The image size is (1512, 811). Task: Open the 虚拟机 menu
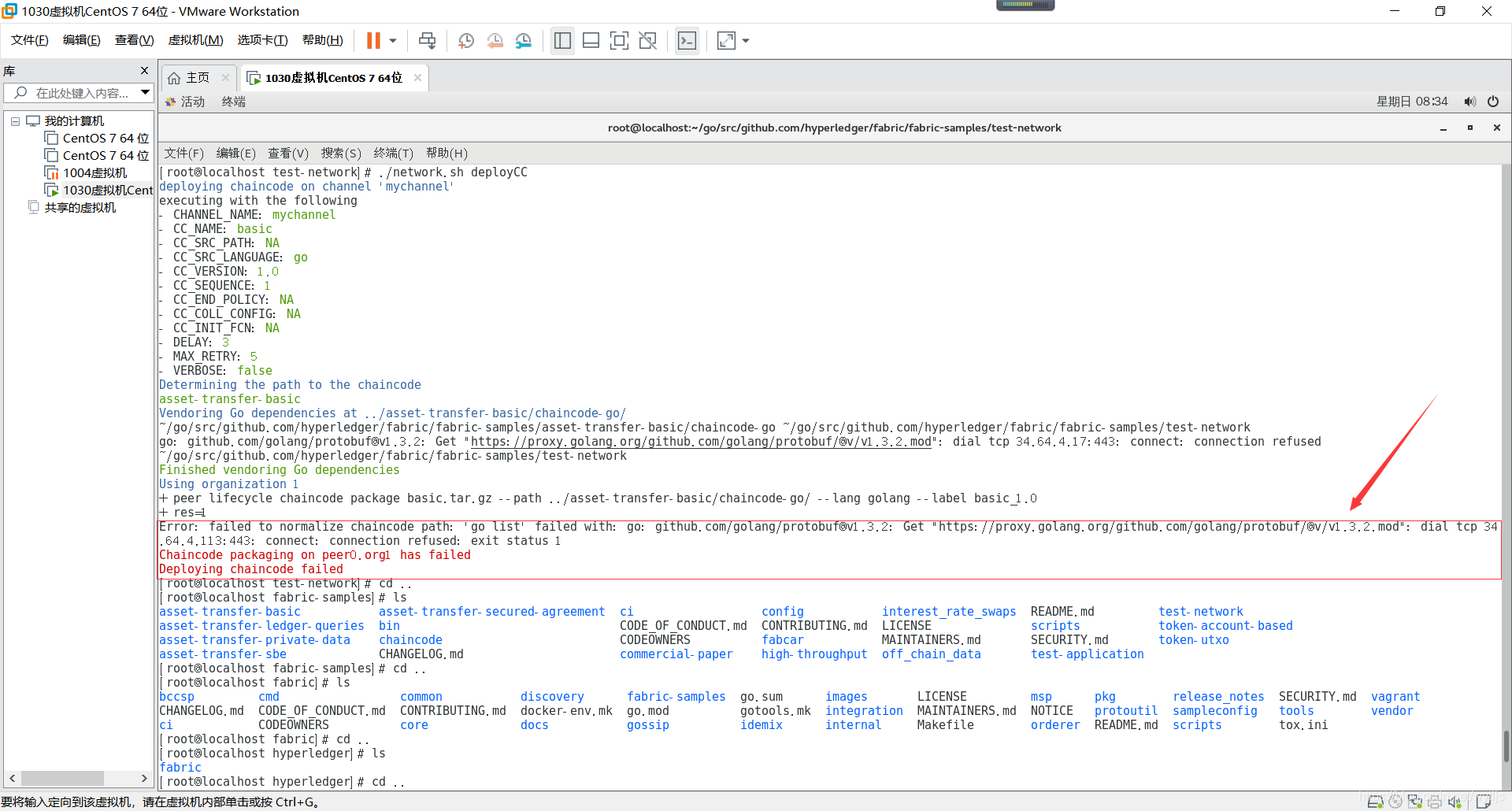(x=196, y=40)
